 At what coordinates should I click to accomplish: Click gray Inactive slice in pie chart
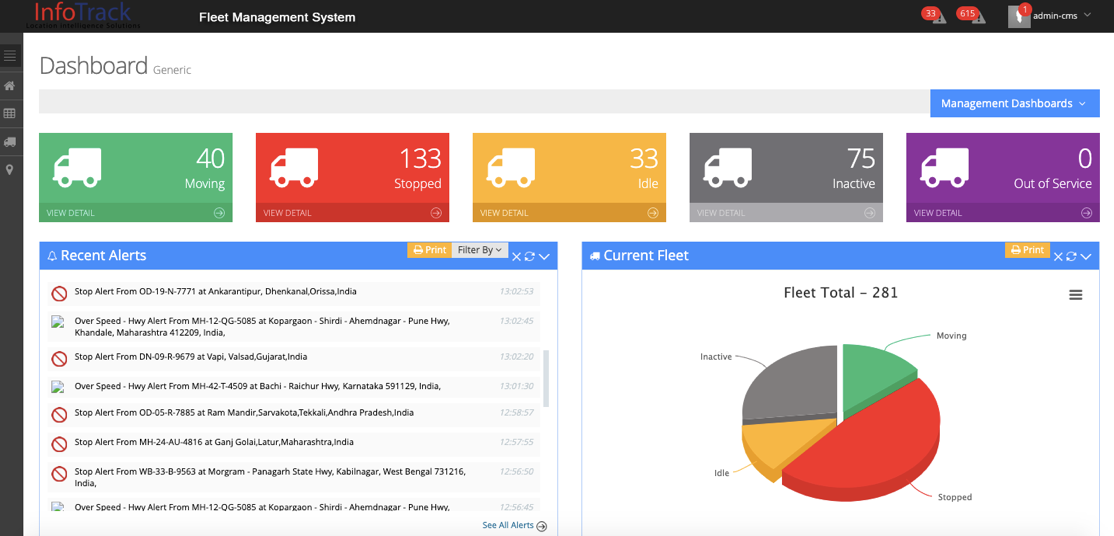pyautogui.click(x=794, y=385)
